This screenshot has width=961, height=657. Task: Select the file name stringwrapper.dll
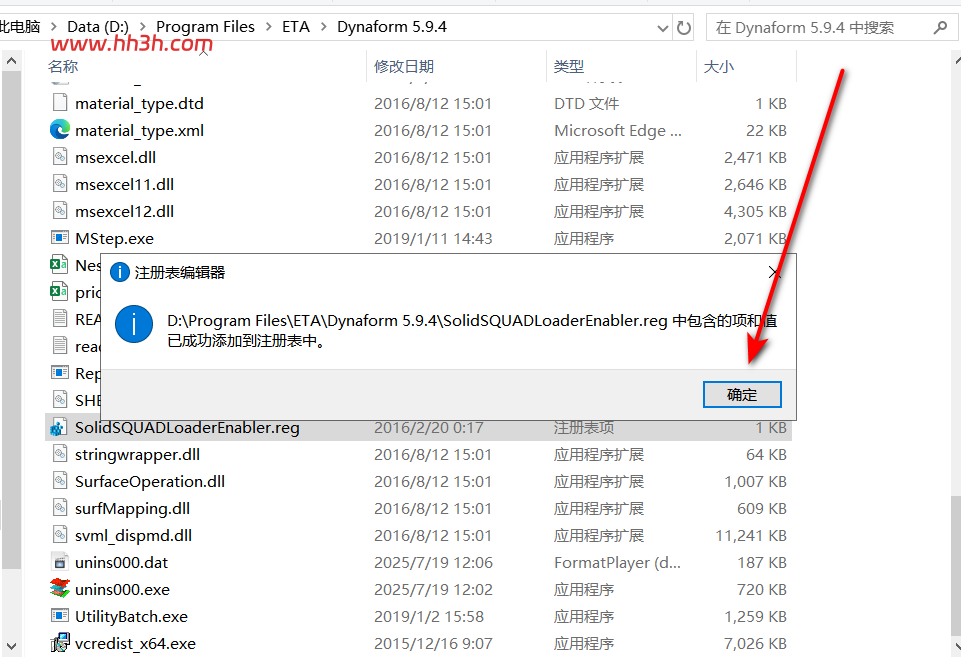[x=137, y=454]
